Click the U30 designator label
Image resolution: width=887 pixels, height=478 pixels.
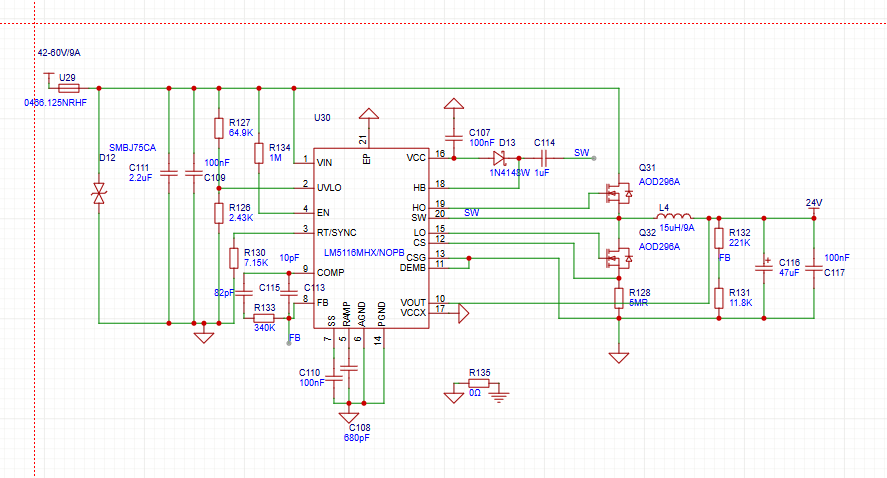coord(322,118)
